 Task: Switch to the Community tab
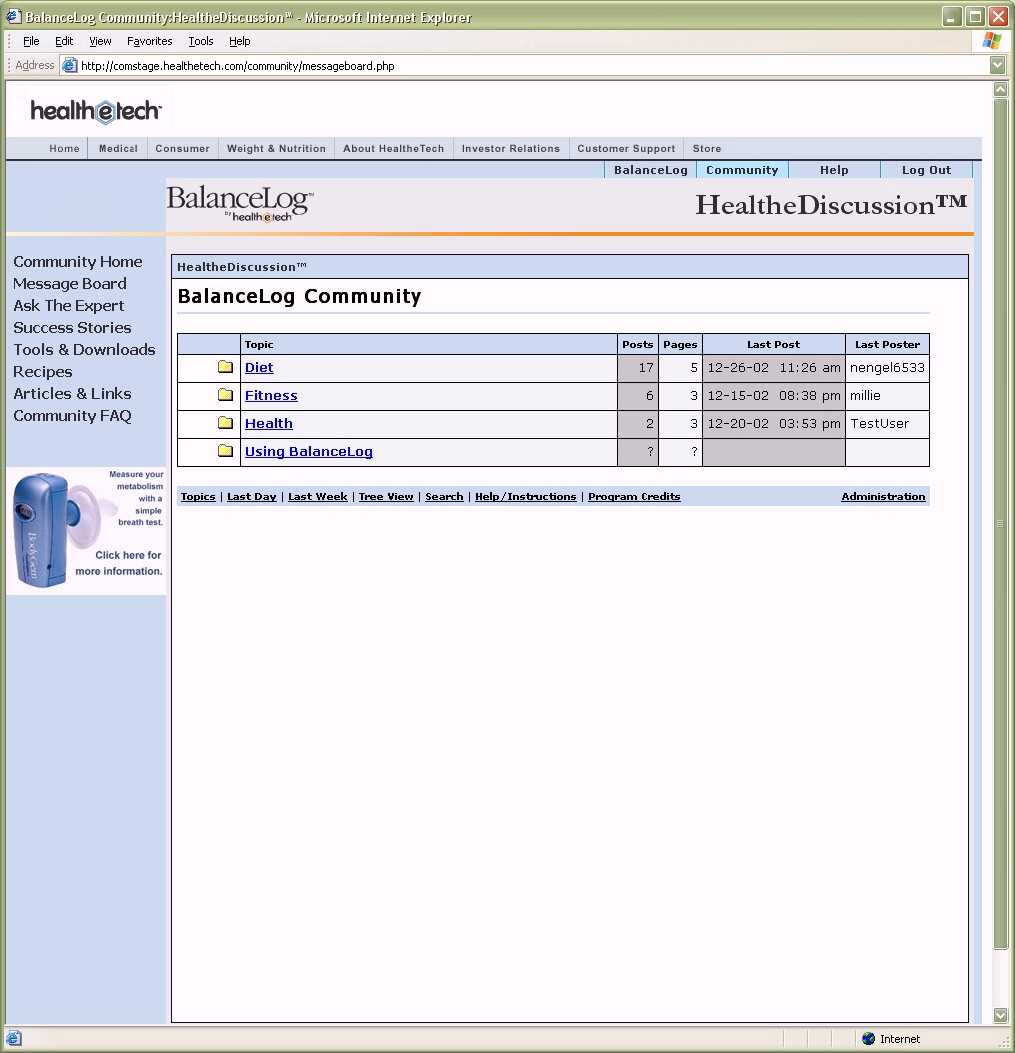point(742,170)
